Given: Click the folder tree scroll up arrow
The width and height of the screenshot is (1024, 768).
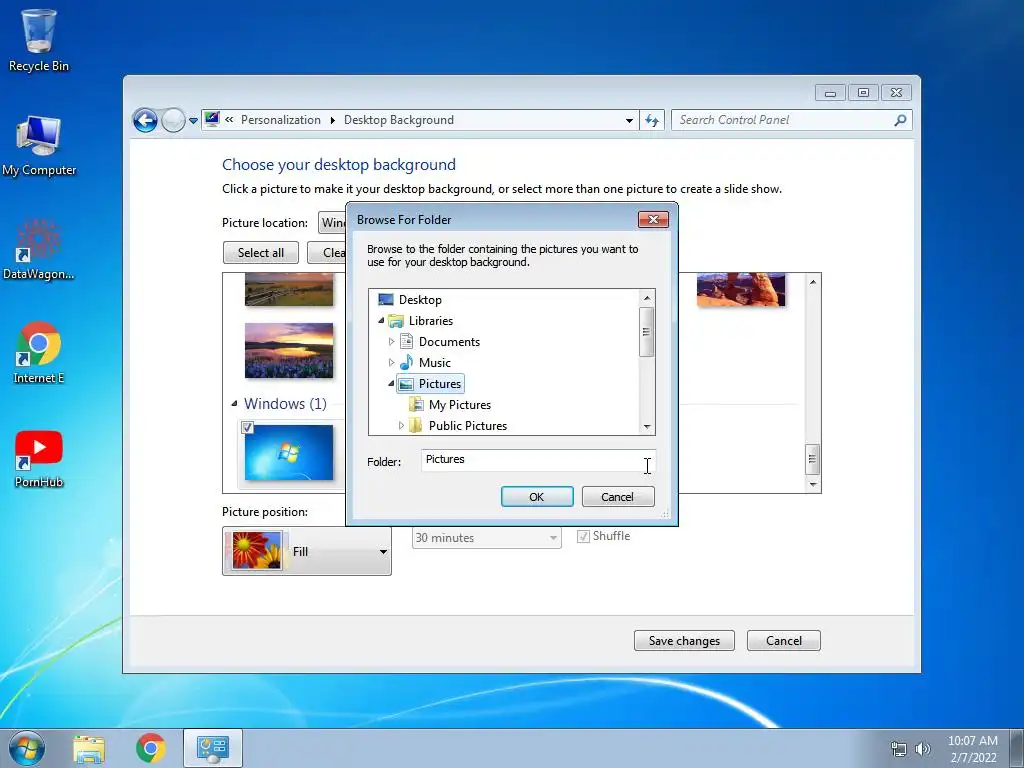Looking at the screenshot, I should pyautogui.click(x=647, y=298).
